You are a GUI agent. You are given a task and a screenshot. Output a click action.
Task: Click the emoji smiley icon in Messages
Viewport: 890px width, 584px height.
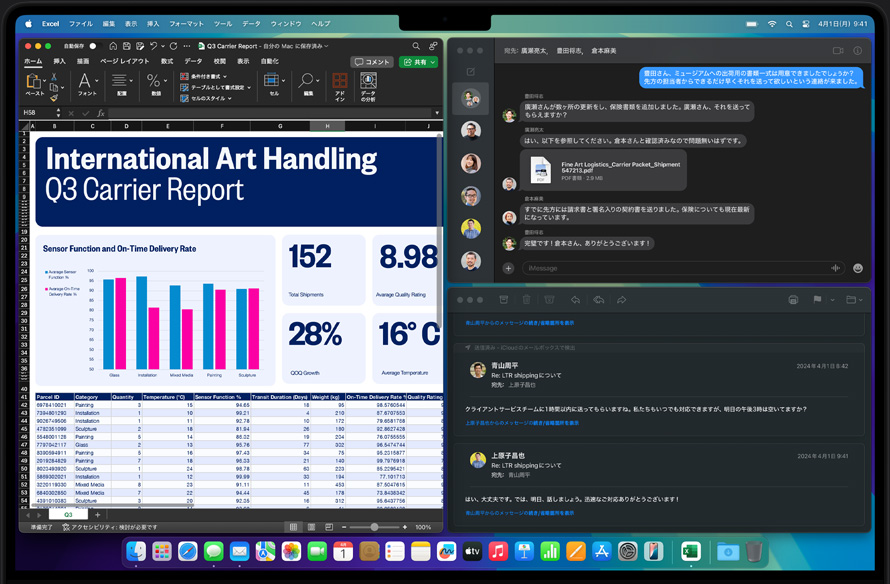pos(858,268)
